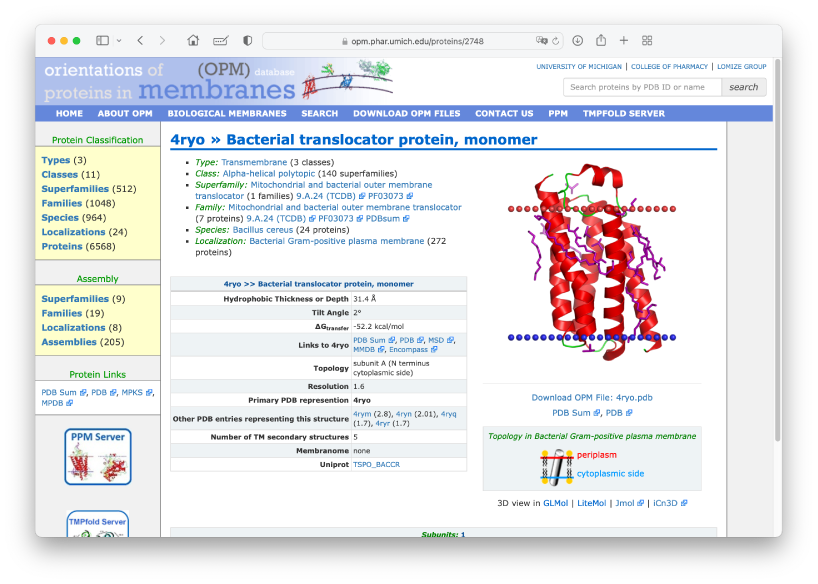Open 3D view in LiteMol
Screen dimensions: 818x584
(x=592, y=503)
